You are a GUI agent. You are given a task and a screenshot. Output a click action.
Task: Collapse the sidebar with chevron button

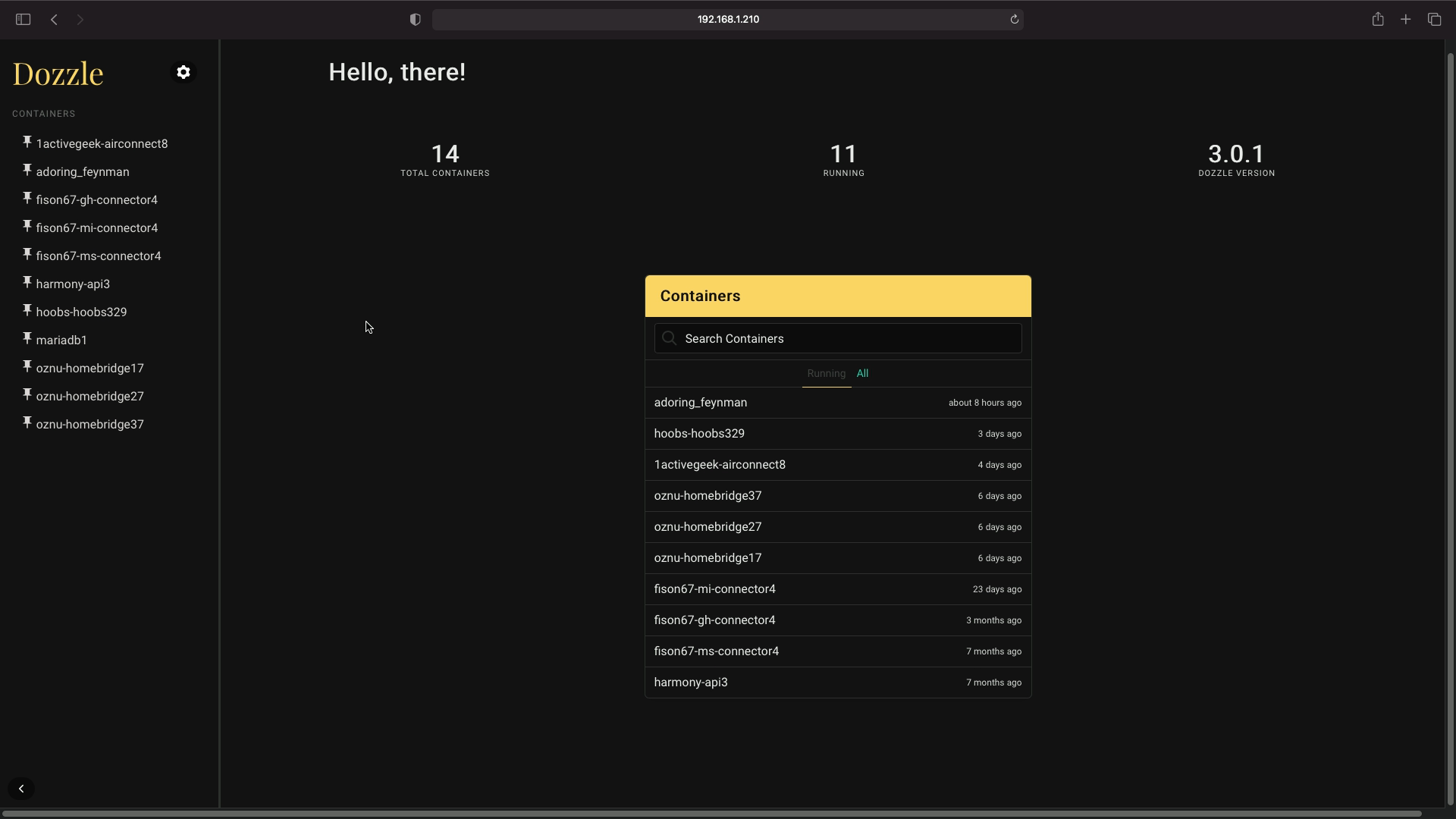[21, 789]
